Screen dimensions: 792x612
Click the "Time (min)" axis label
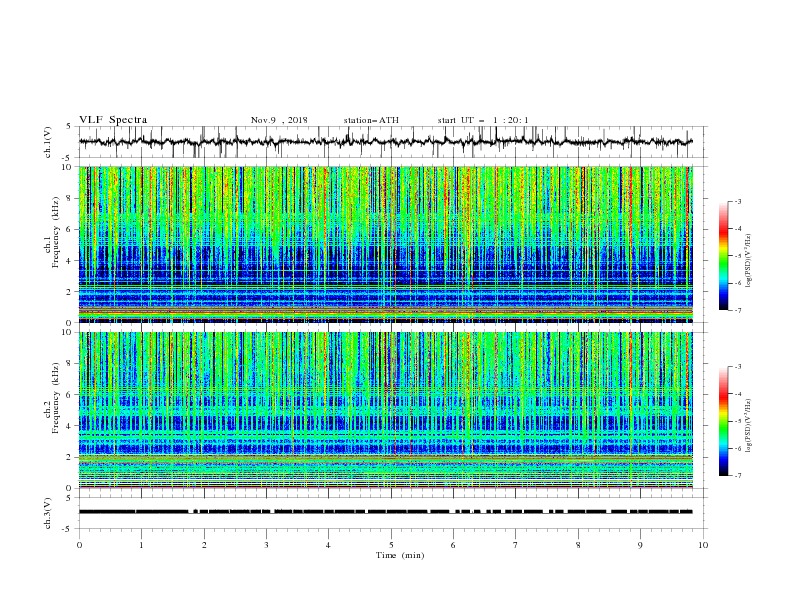[x=400, y=555]
